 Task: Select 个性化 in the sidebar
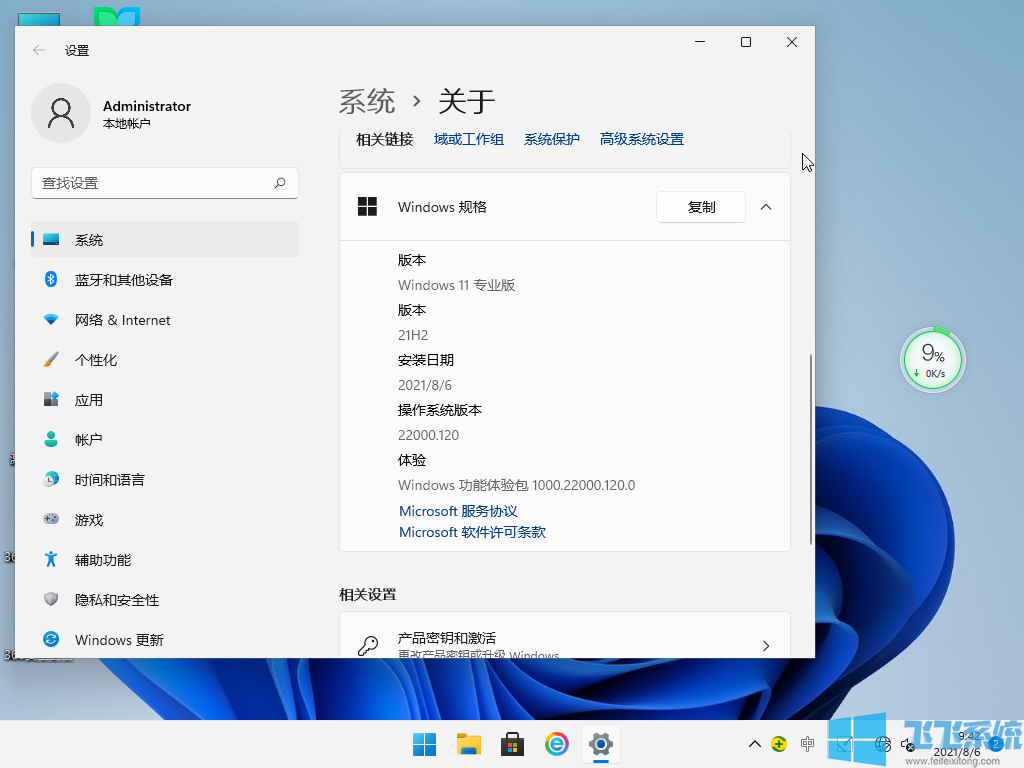(104, 359)
